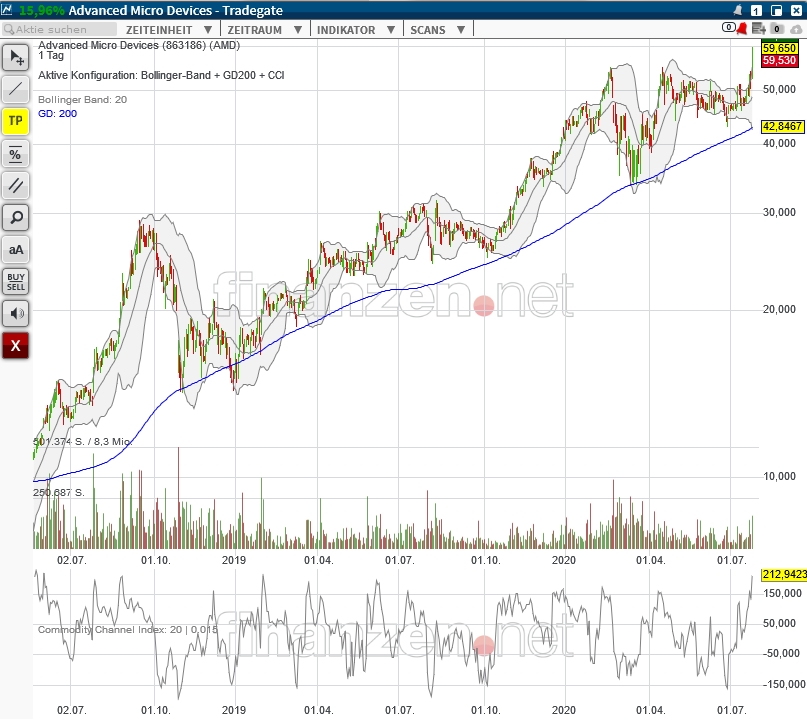Activate the magnifier zoom tool

(x=15, y=218)
